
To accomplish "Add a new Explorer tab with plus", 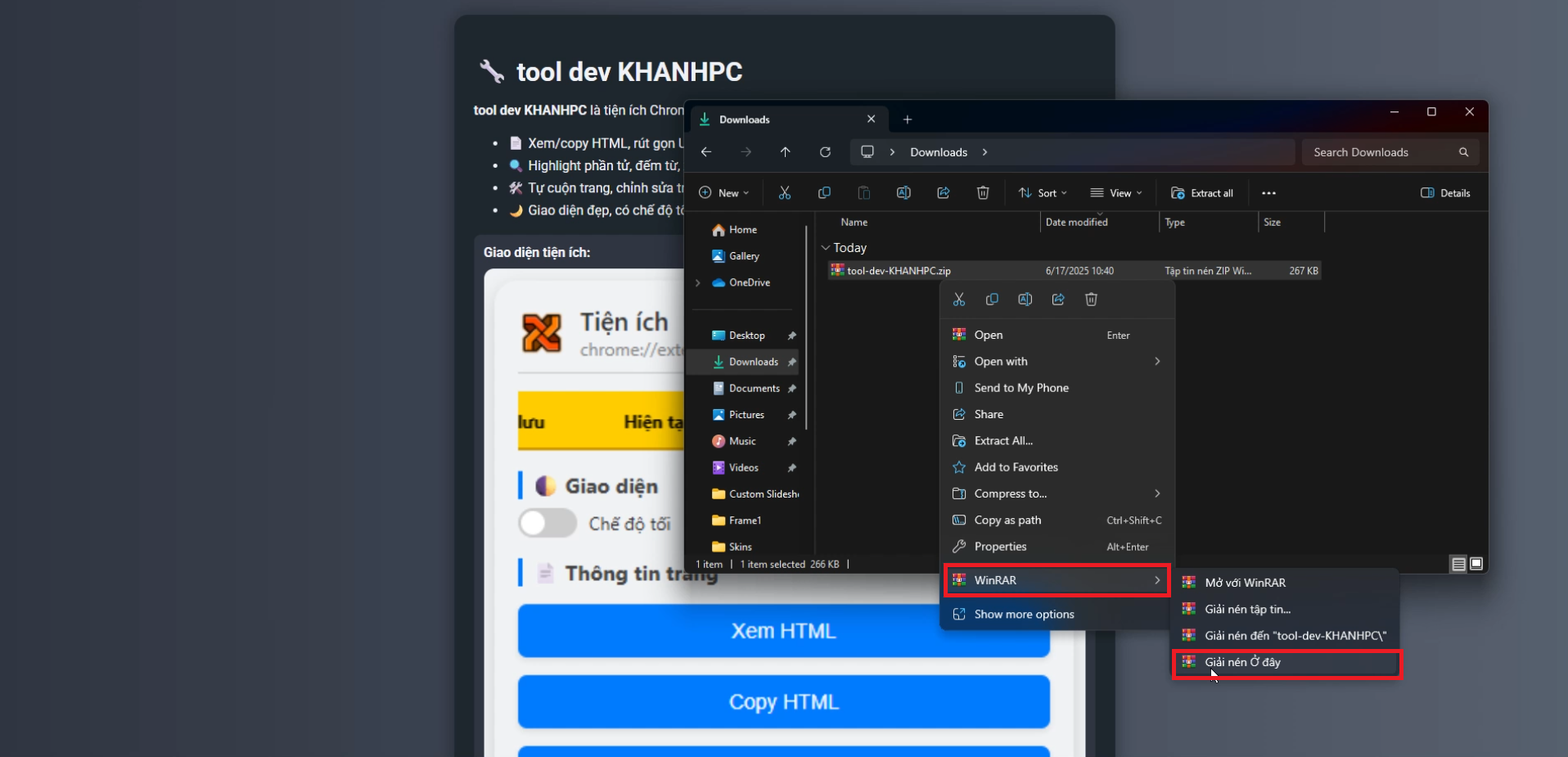I will (907, 119).
